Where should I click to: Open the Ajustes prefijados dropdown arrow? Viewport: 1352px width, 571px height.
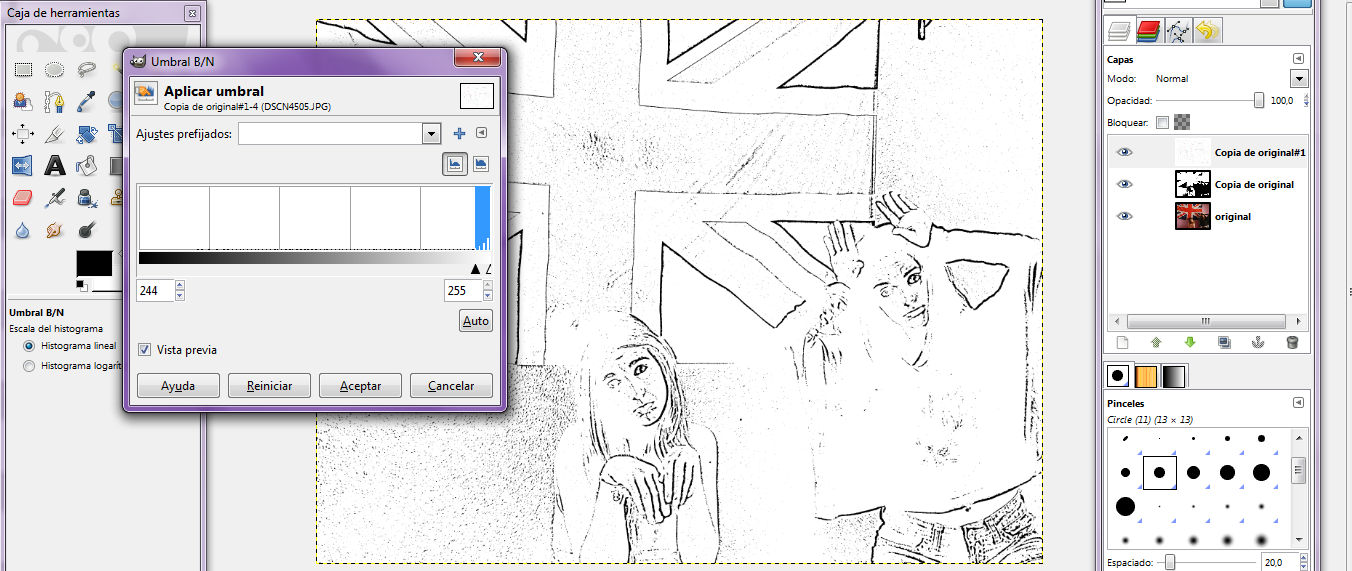click(x=431, y=133)
